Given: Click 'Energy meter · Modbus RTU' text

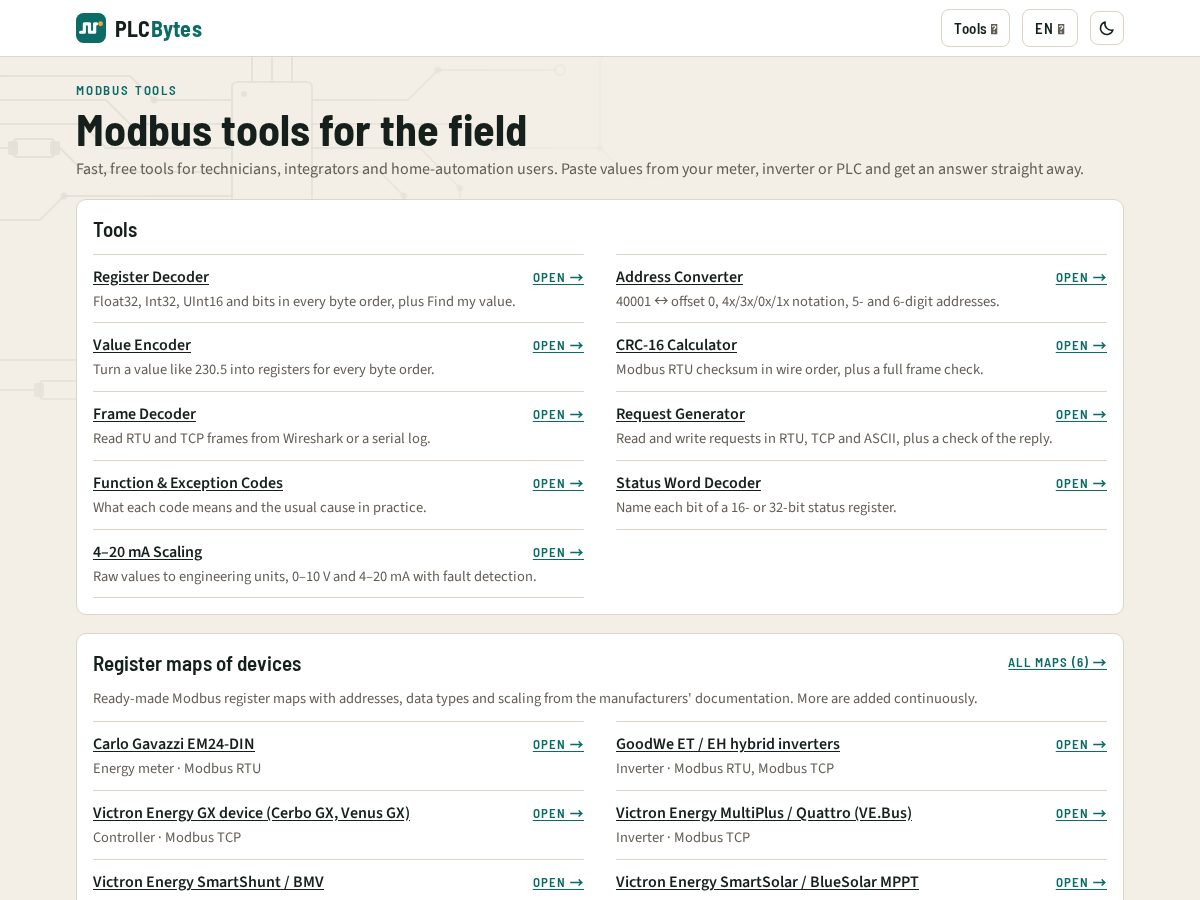Looking at the screenshot, I should tap(177, 769).
